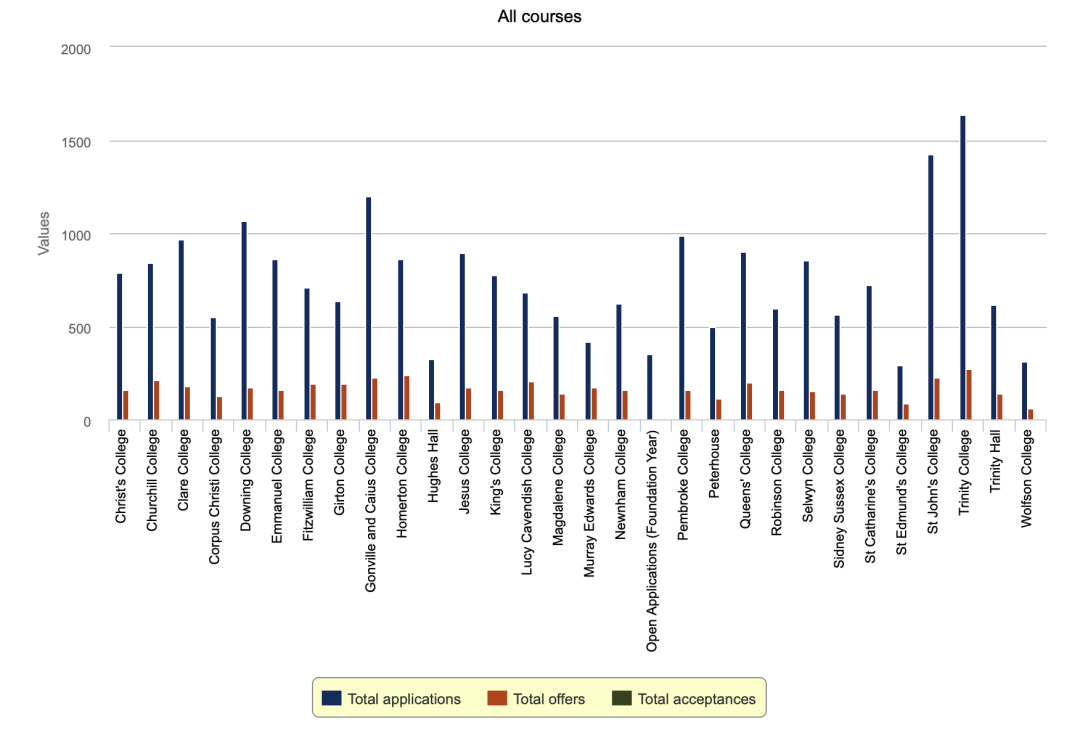
Task: Toggle the Total applications legend label
Action: pyautogui.click(x=404, y=699)
